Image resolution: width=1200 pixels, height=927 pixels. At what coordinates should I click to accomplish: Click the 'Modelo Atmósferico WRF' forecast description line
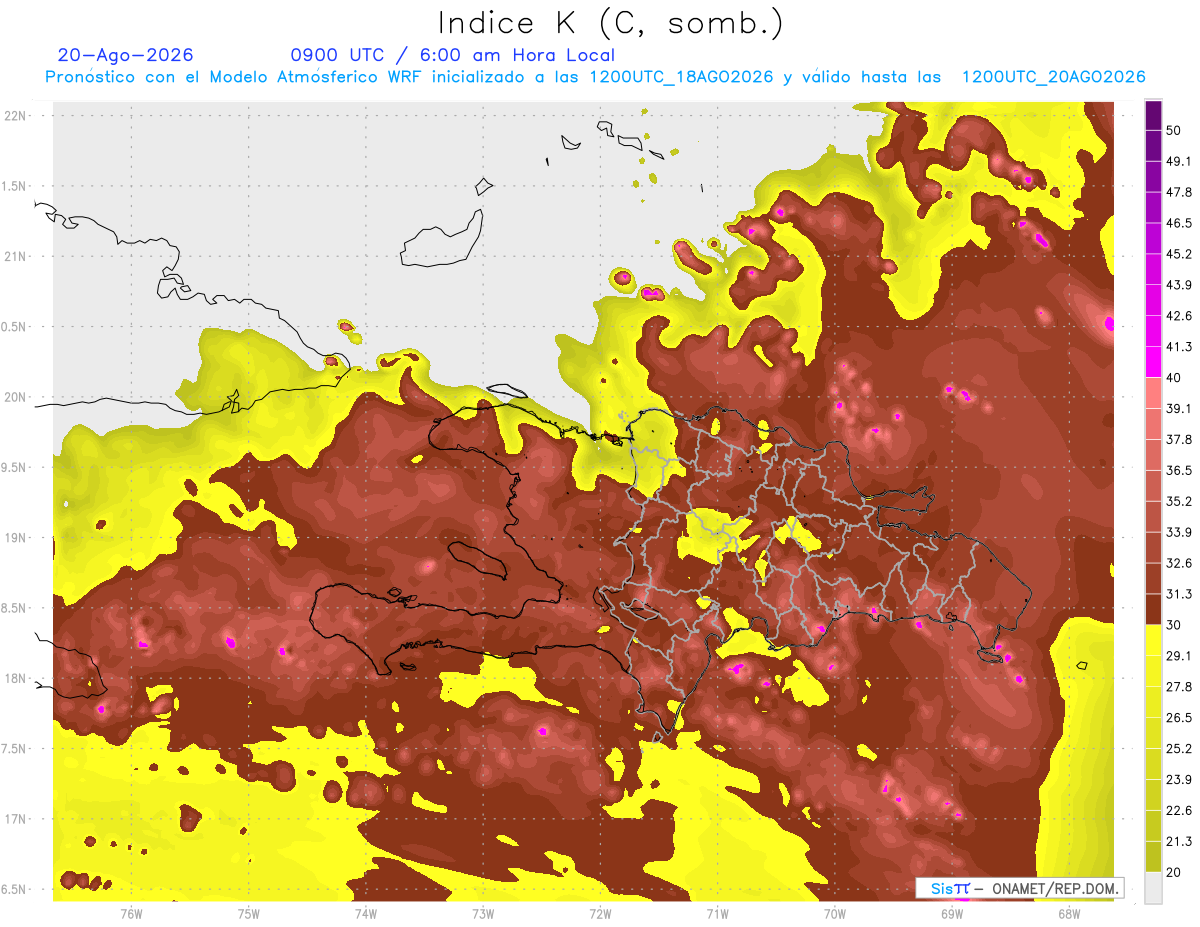(595, 77)
